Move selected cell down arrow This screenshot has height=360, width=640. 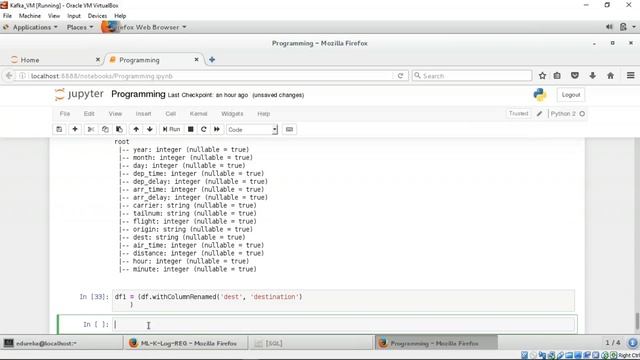(x=150, y=129)
